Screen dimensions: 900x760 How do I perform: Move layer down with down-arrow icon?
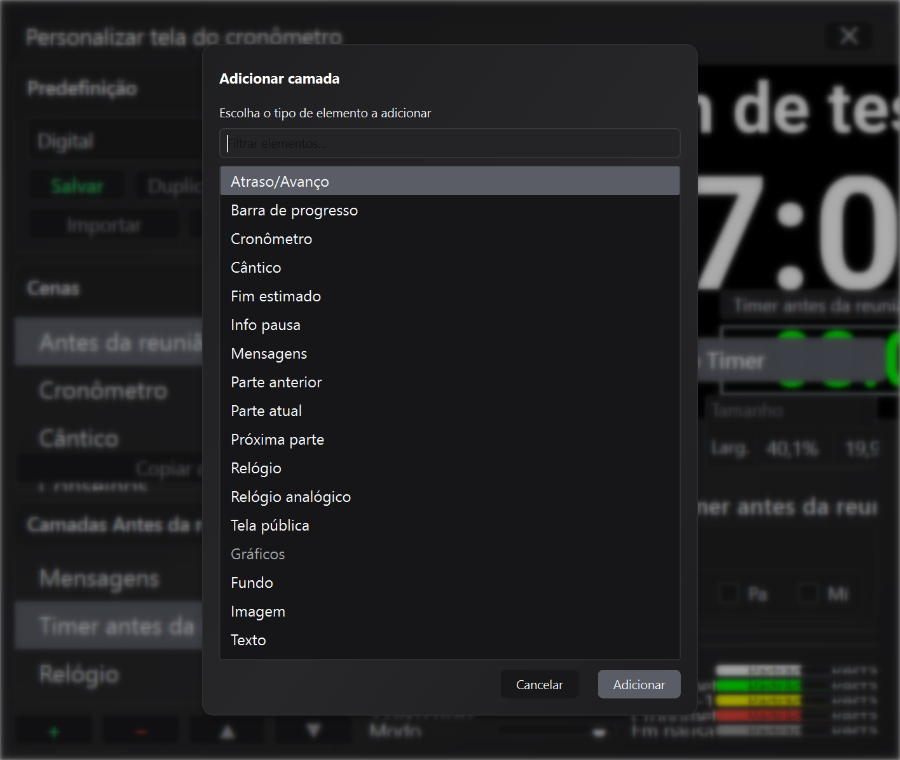click(313, 731)
